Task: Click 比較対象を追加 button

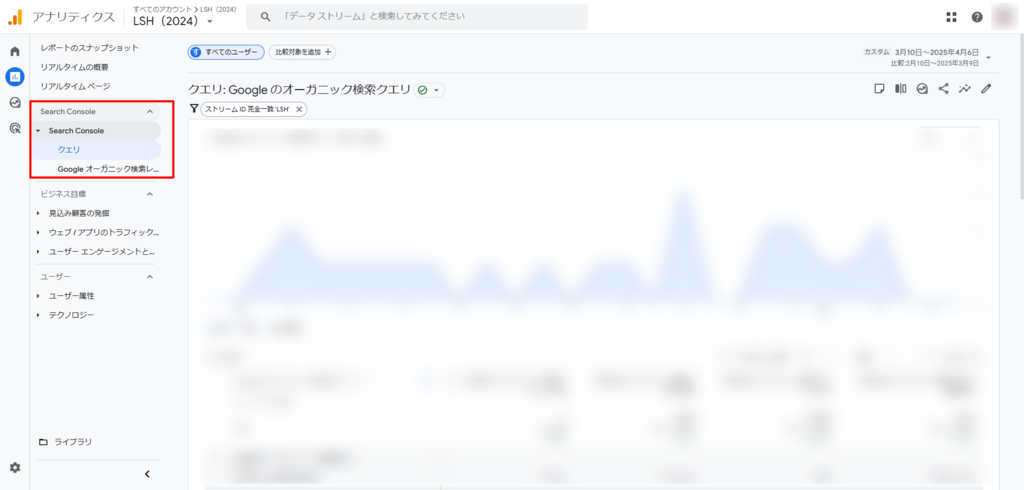Action: pos(302,52)
